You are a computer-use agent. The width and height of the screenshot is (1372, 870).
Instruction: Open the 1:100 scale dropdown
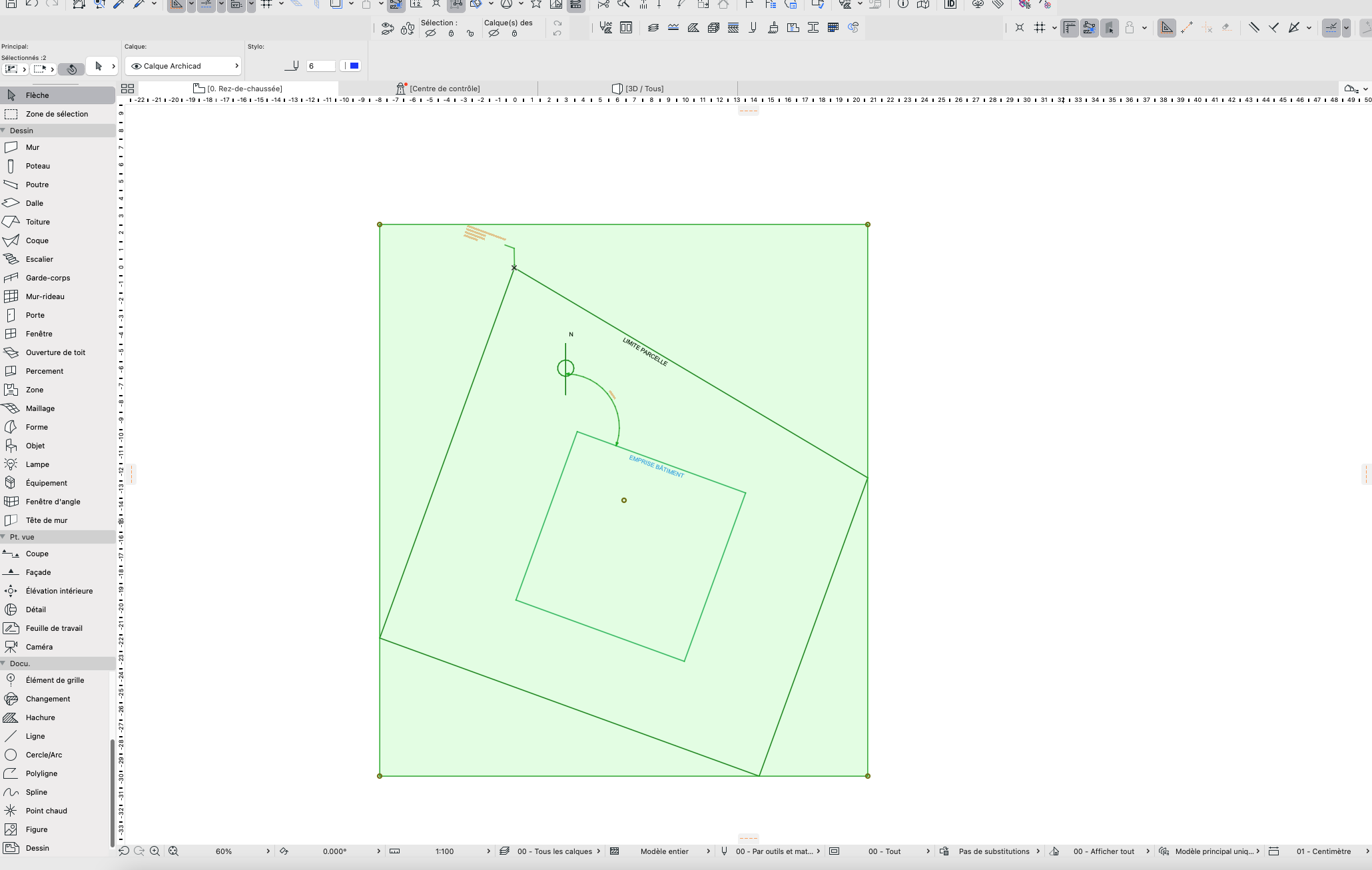coord(444,851)
